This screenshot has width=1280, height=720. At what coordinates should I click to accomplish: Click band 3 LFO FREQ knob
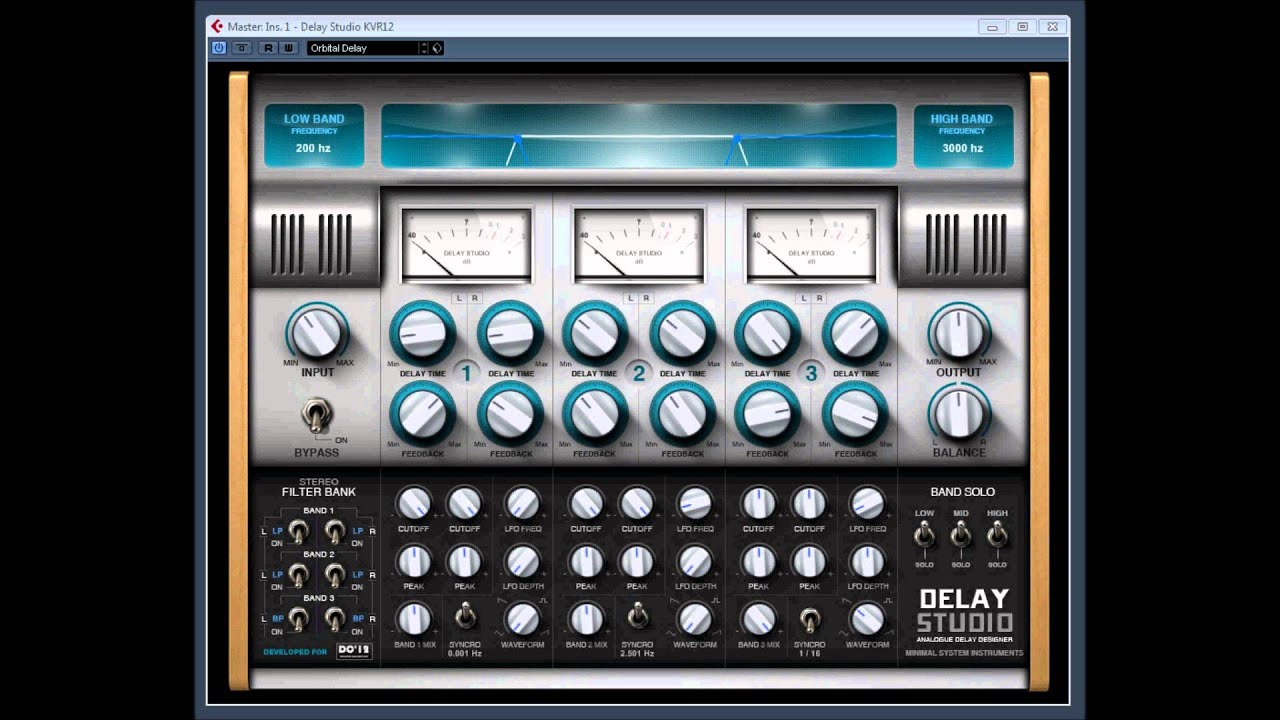pyautogui.click(x=867, y=503)
